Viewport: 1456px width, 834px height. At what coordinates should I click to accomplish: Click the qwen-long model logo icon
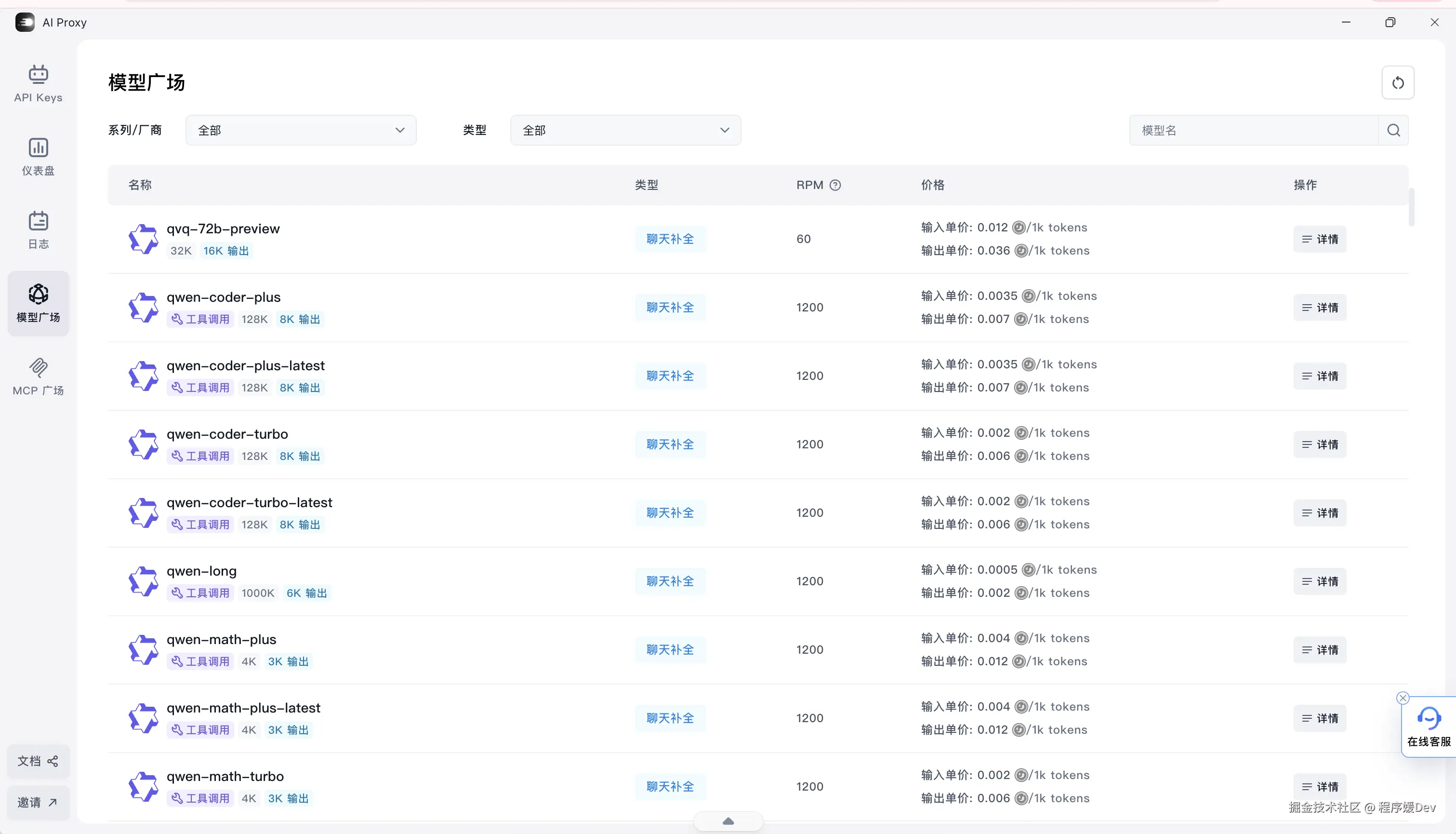point(143,581)
